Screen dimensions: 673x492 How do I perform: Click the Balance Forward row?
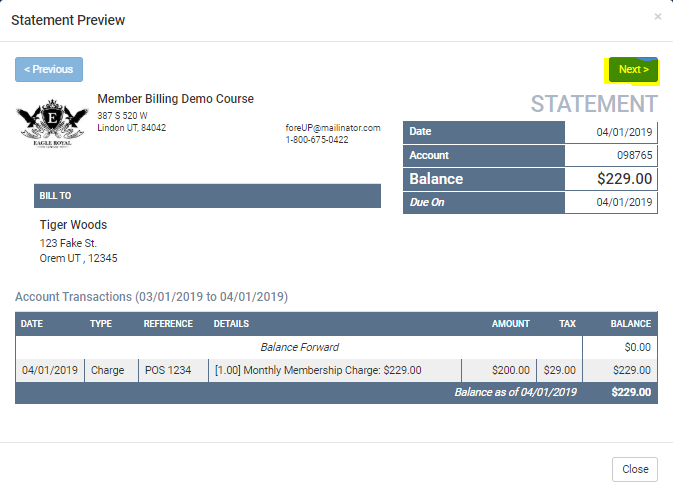(x=299, y=347)
